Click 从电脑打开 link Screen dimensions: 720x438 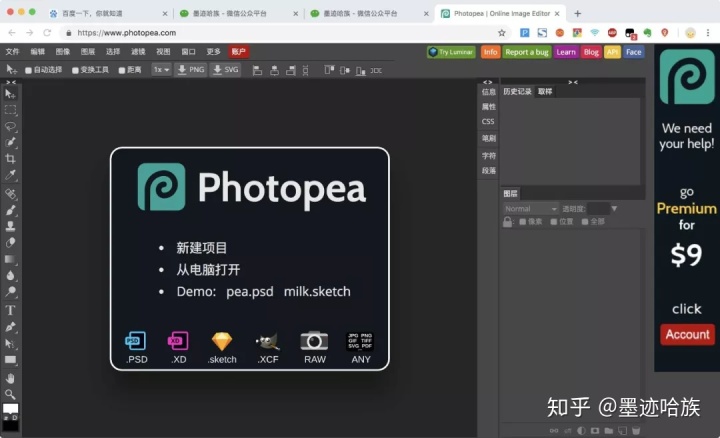pos(208,270)
